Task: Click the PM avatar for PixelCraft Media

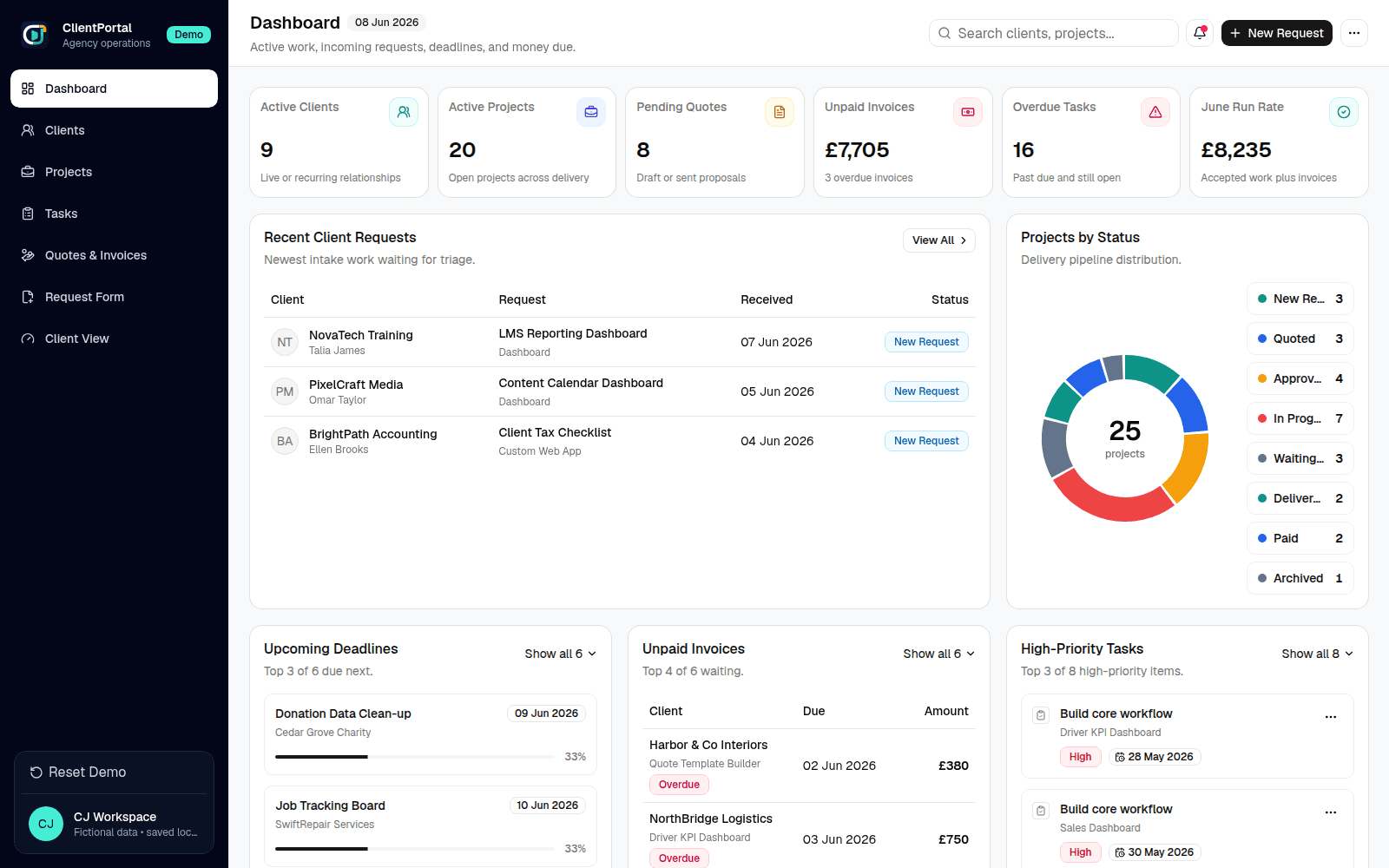Action: click(x=285, y=391)
